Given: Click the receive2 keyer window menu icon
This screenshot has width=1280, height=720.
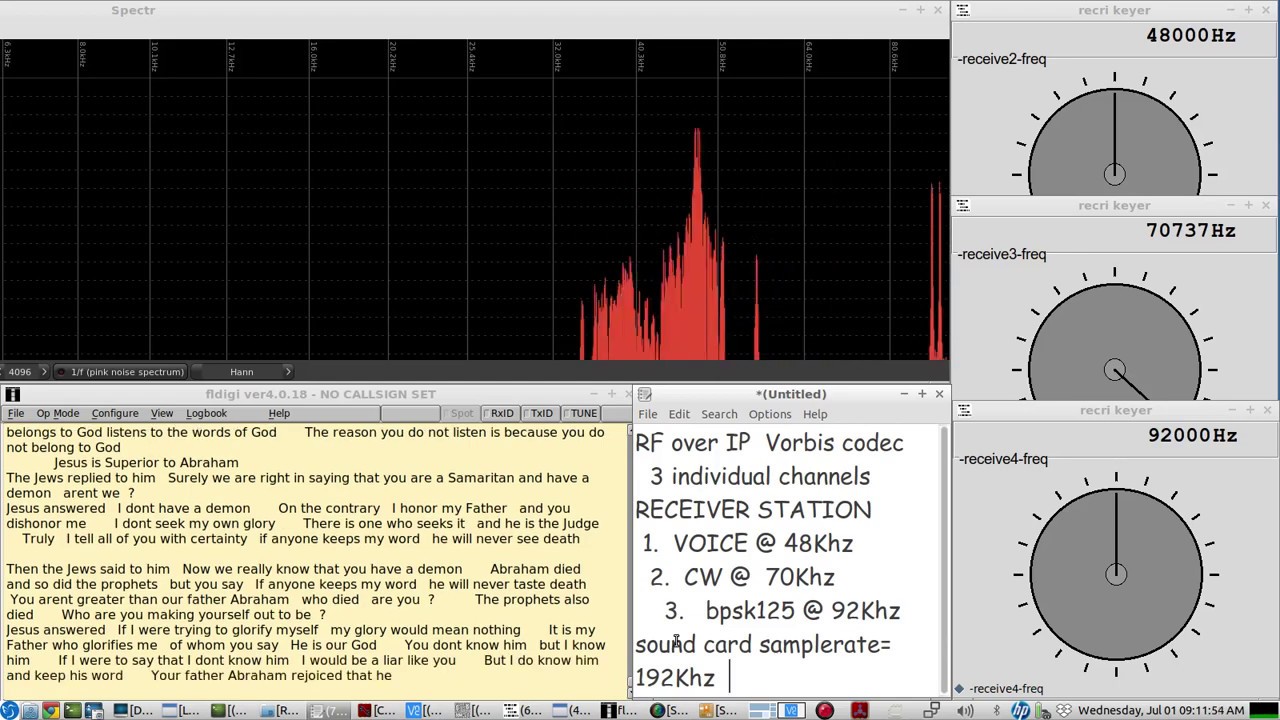Looking at the screenshot, I should pyautogui.click(x=962, y=10).
